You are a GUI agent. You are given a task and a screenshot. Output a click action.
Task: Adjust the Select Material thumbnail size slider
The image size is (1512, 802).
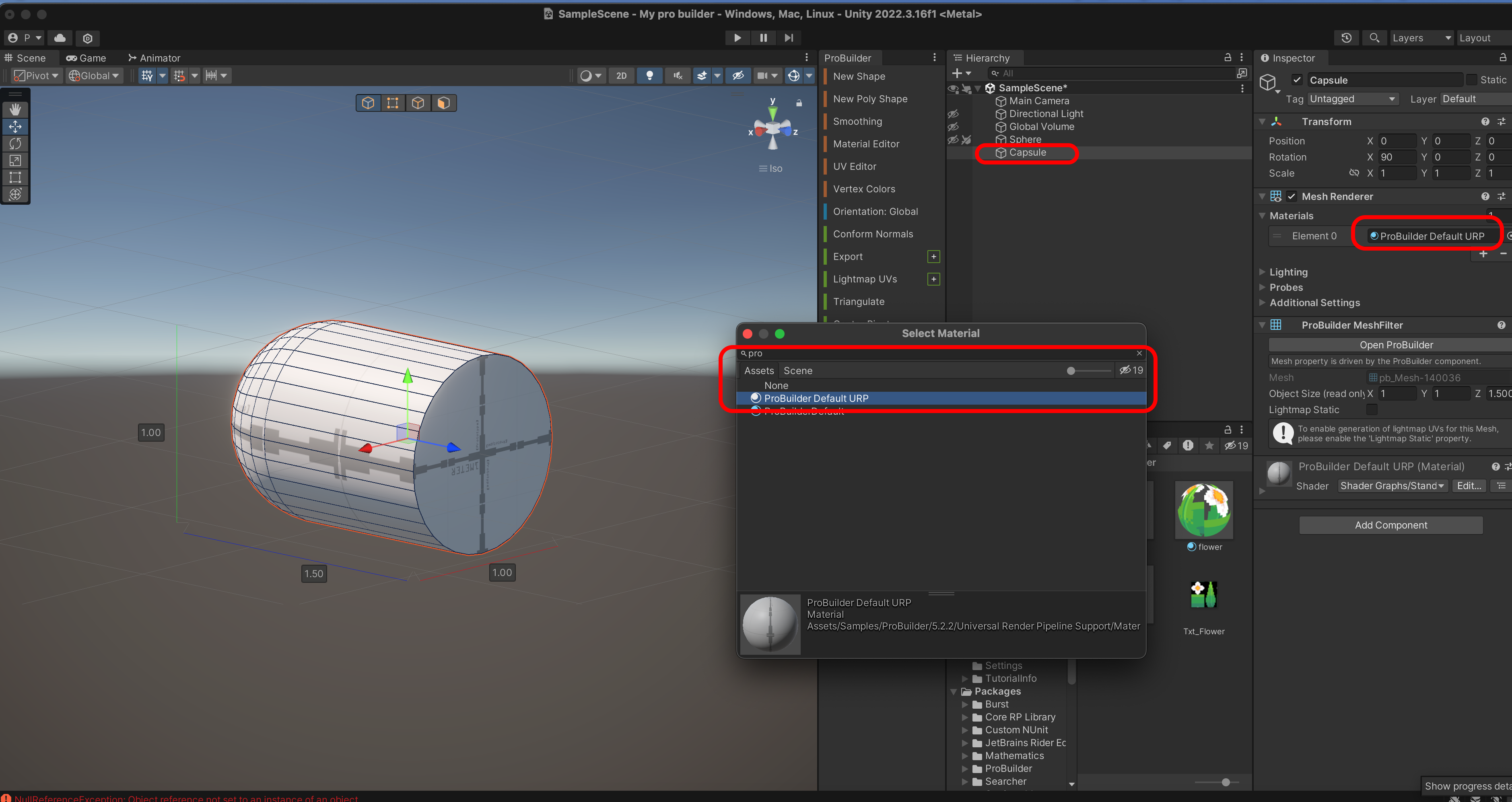point(1071,371)
